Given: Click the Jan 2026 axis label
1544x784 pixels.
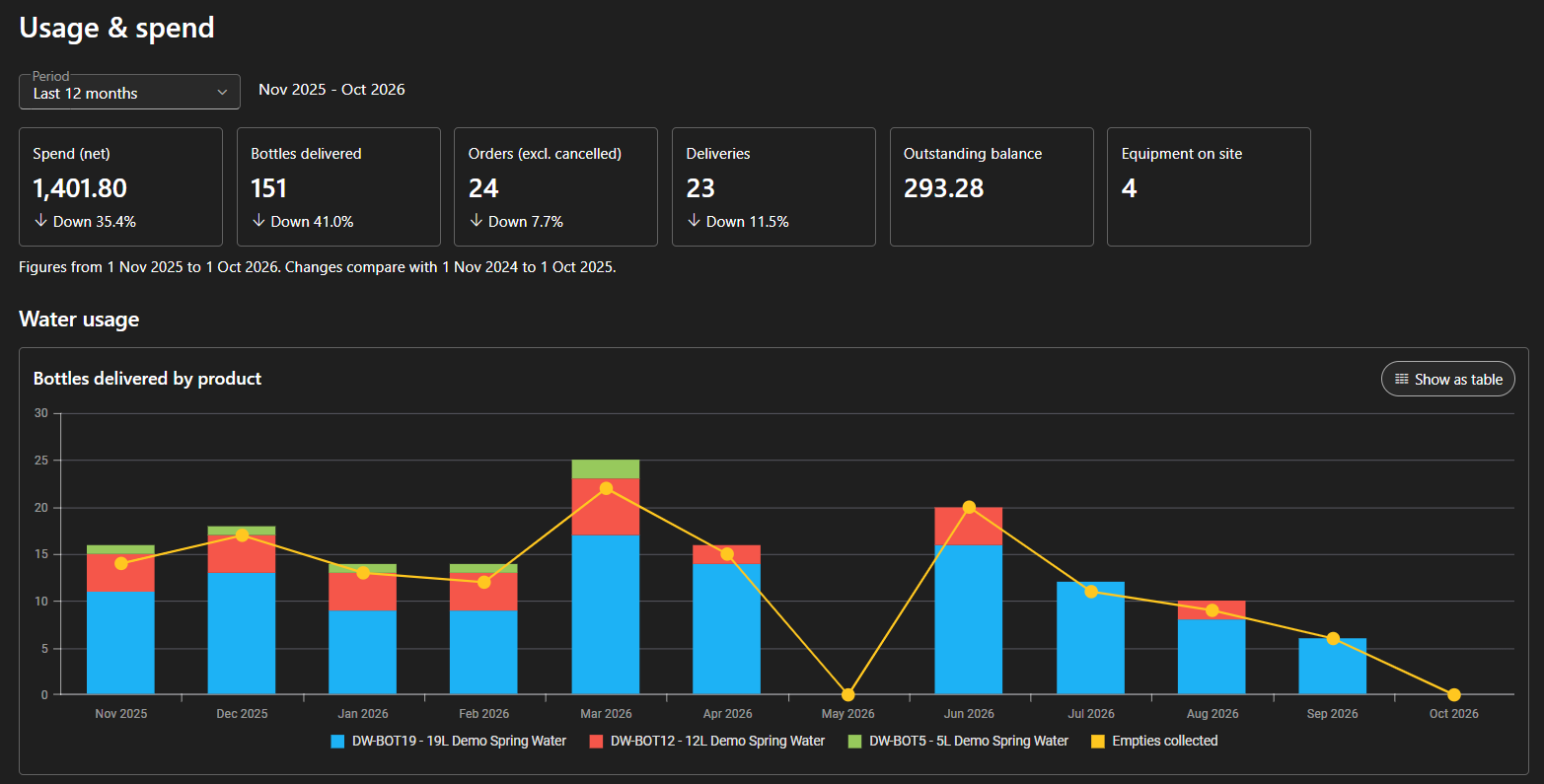Looking at the screenshot, I should [x=363, y=713].
